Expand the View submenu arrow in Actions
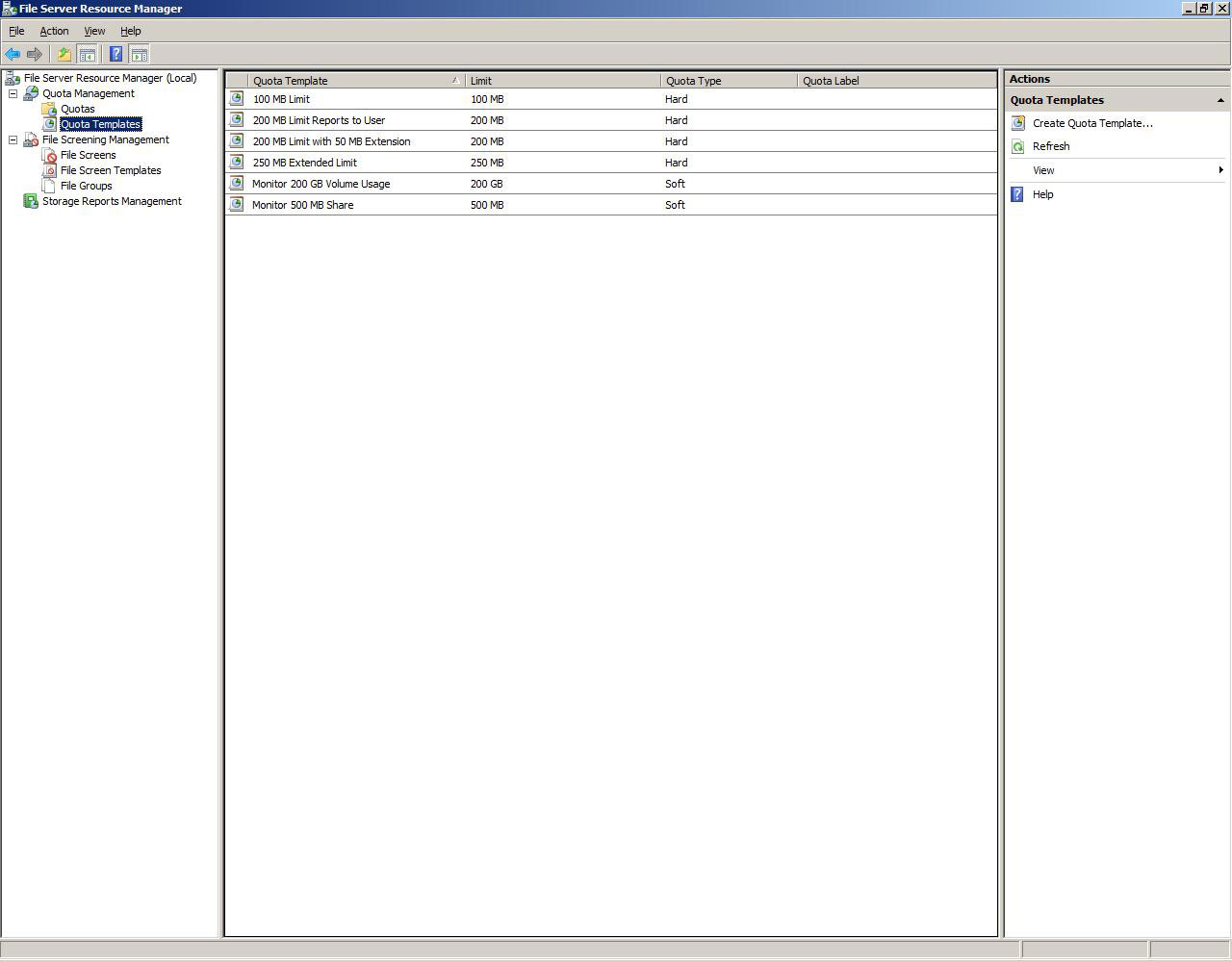Viewport: 1232px width, 962px height. point(1220,170)
